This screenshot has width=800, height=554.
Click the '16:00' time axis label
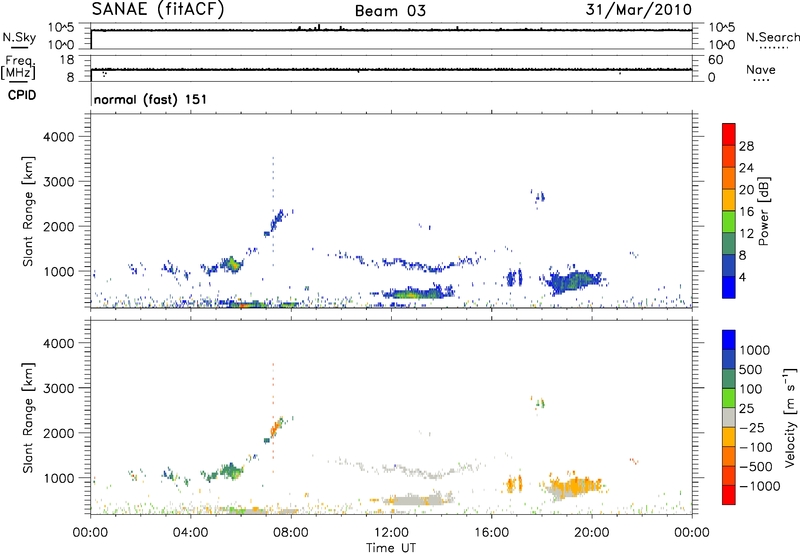[x=491, y=533]
